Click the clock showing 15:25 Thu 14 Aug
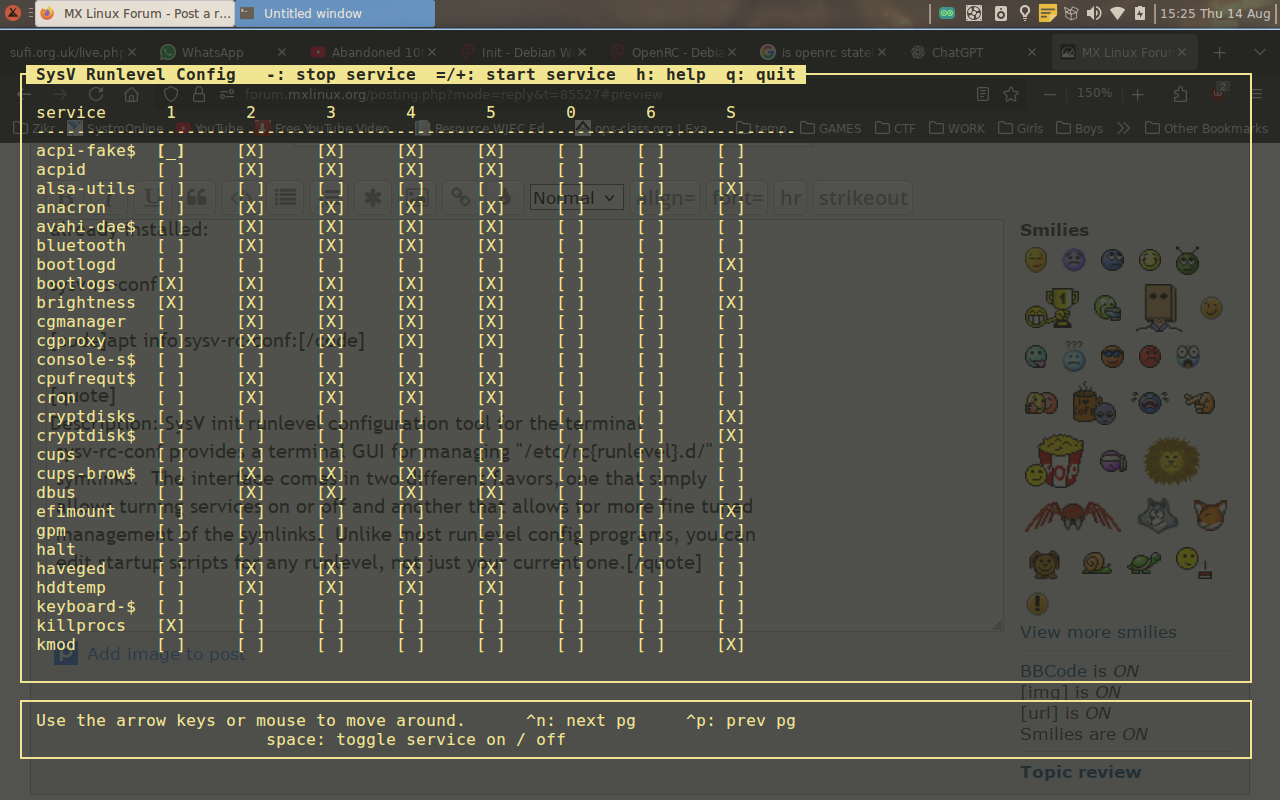 [1214, 13]
